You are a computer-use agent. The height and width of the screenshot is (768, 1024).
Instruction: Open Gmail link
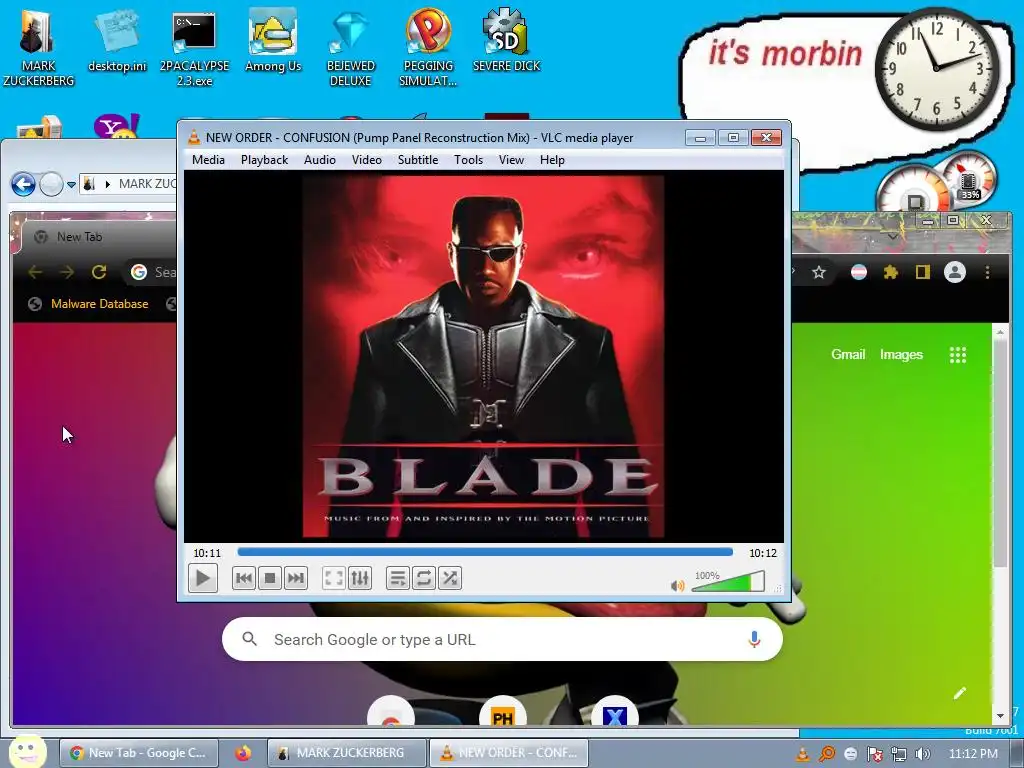pyautogui.click(x=848, y=355)
